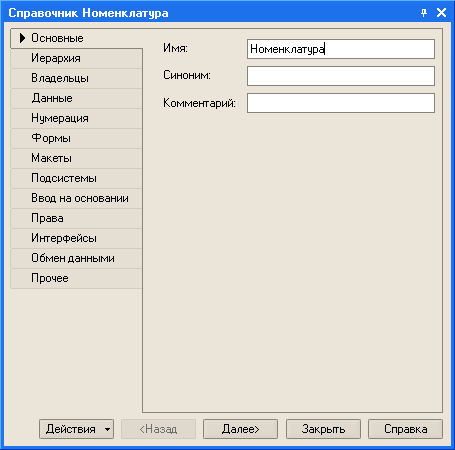Screen dimensions: 455x450
Task: Open the Действия dropdown arrow
Action: point(107,429)
